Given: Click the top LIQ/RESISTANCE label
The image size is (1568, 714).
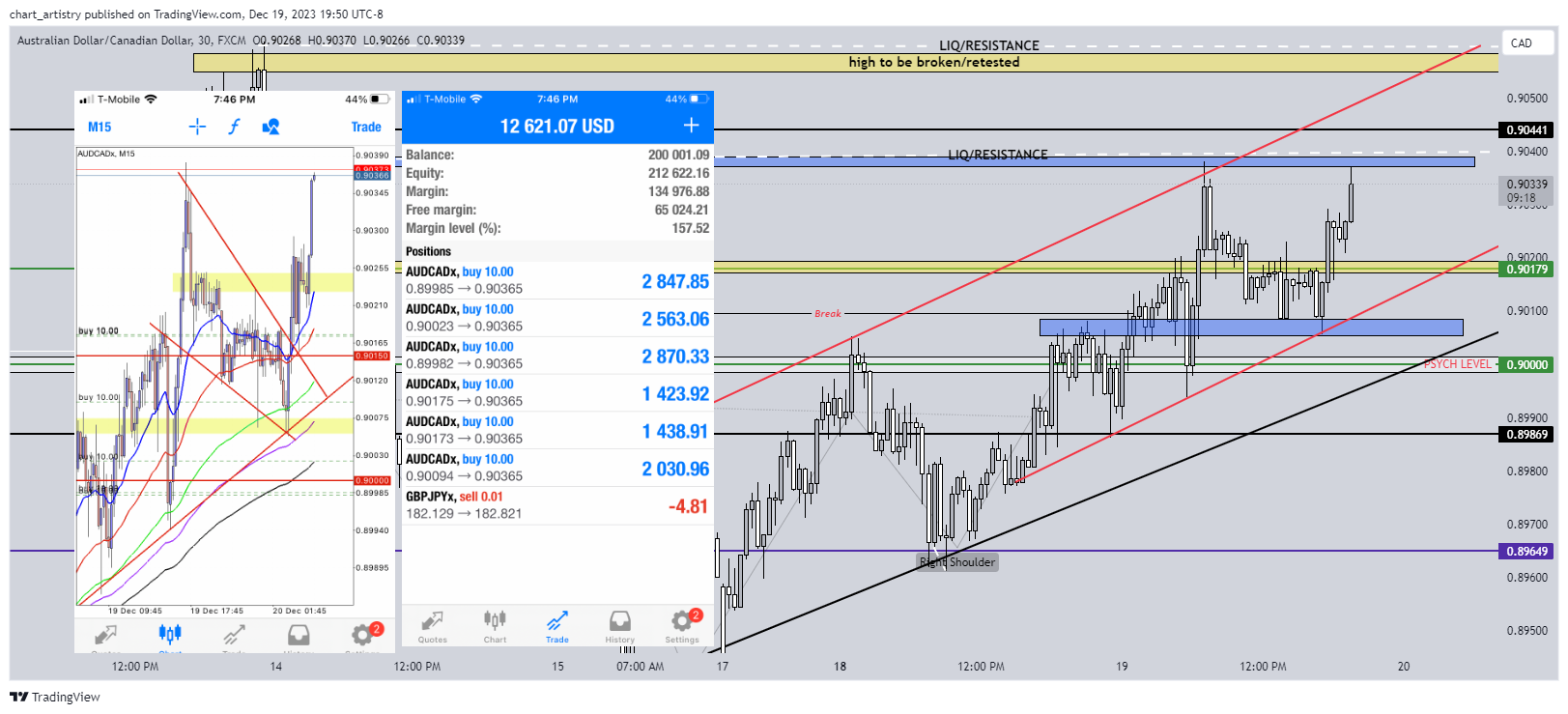Looking at the screenshot, I should pos(989,45).
